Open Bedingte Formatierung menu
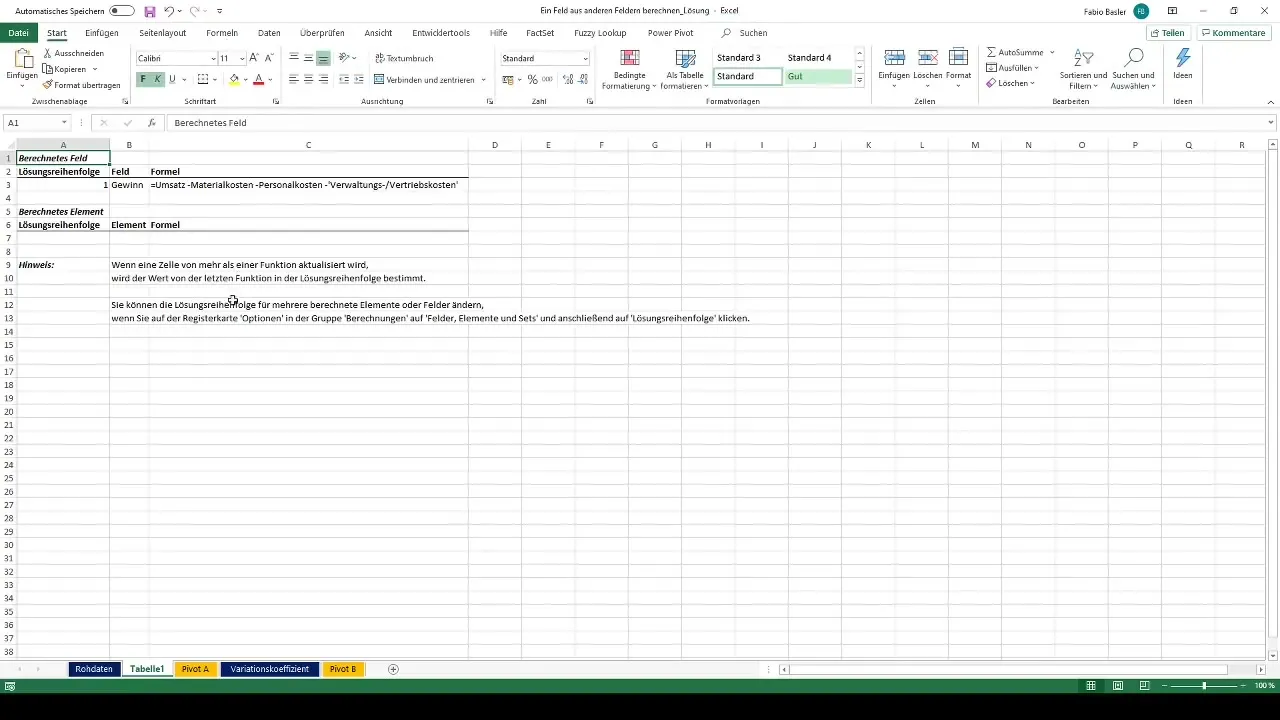 pos(630,69)
